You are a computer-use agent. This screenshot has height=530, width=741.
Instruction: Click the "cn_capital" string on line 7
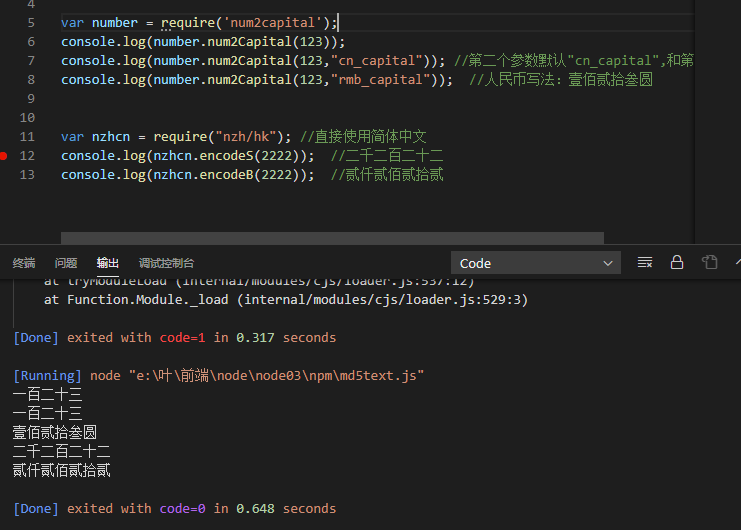tap(377, 61)
